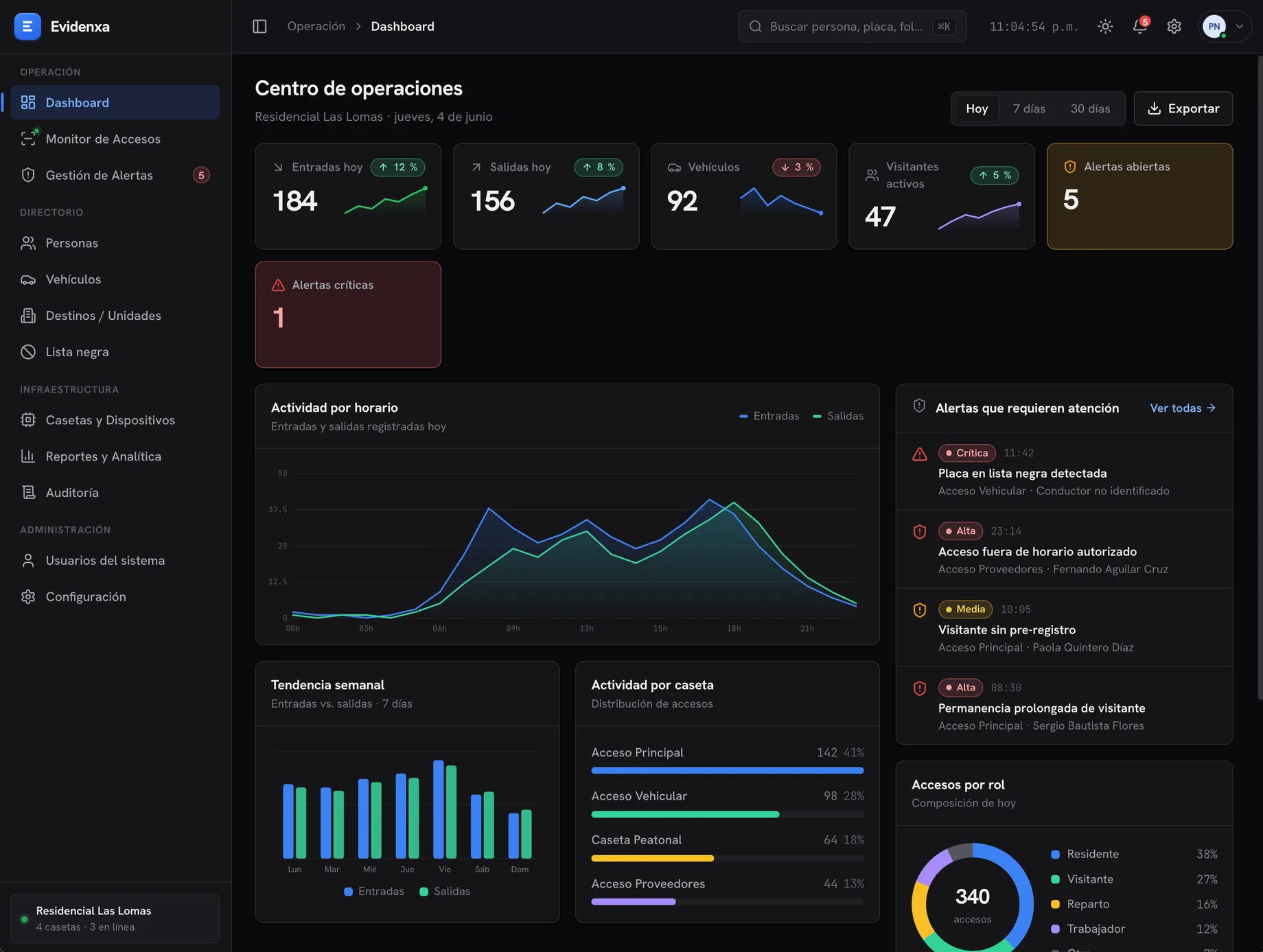Select the Hoy time range
This screenshot has width=1263, height=952.
[x=977, y=108]
